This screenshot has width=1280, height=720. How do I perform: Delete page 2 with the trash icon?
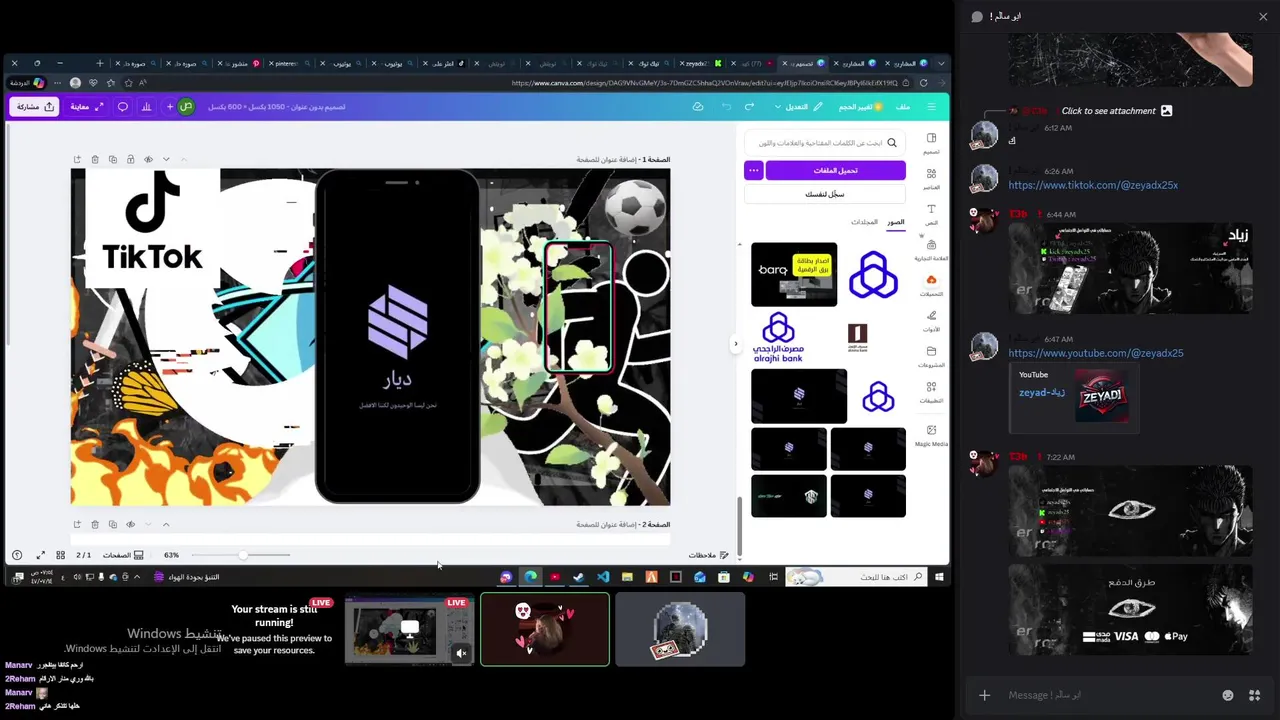point(95,524)
